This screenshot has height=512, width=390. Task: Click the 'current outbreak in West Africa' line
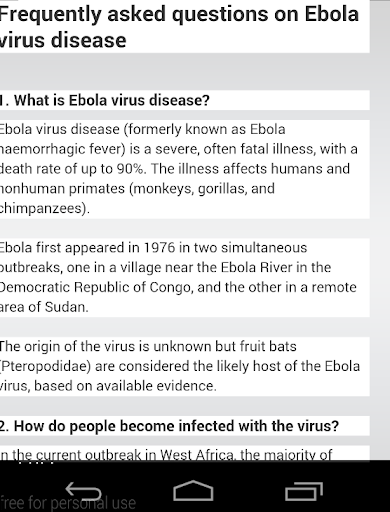click(166, 454)
